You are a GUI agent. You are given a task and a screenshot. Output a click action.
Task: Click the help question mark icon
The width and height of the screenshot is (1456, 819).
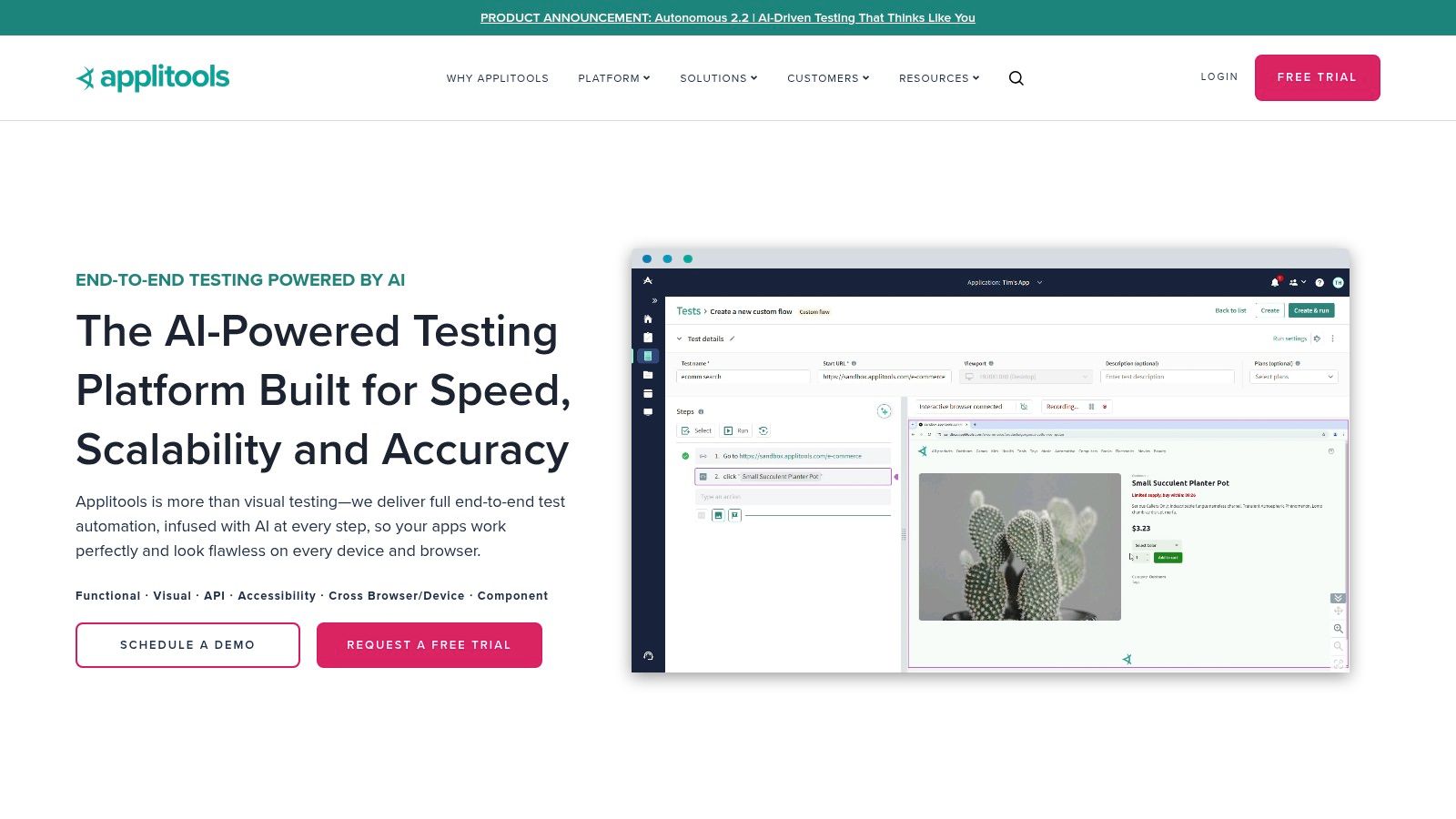pyautogui.click(x=1319, y=282)
